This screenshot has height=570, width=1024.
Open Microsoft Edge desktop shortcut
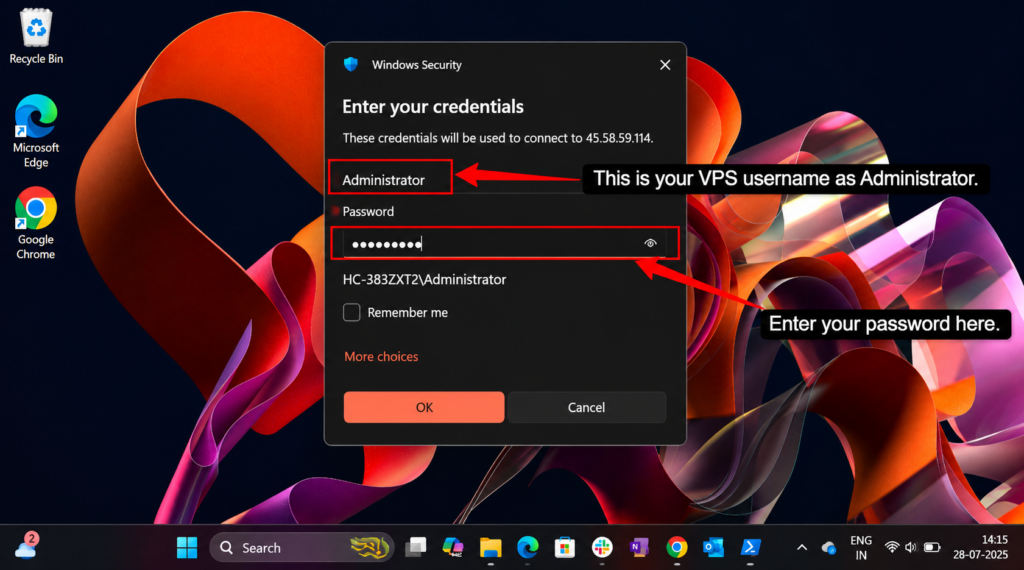[x=36, y=132]
